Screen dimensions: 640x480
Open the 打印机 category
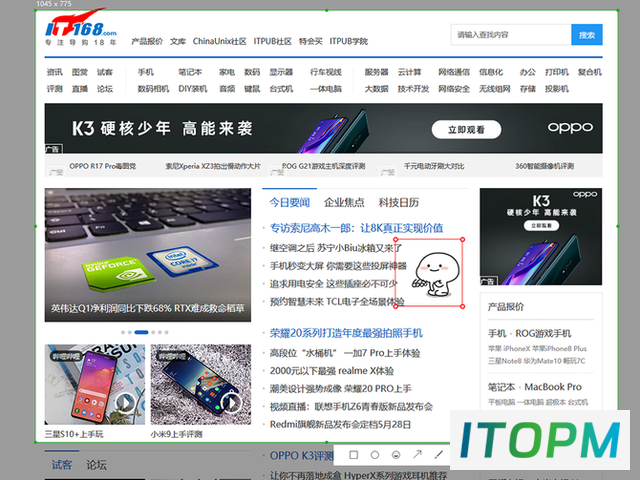557,72
